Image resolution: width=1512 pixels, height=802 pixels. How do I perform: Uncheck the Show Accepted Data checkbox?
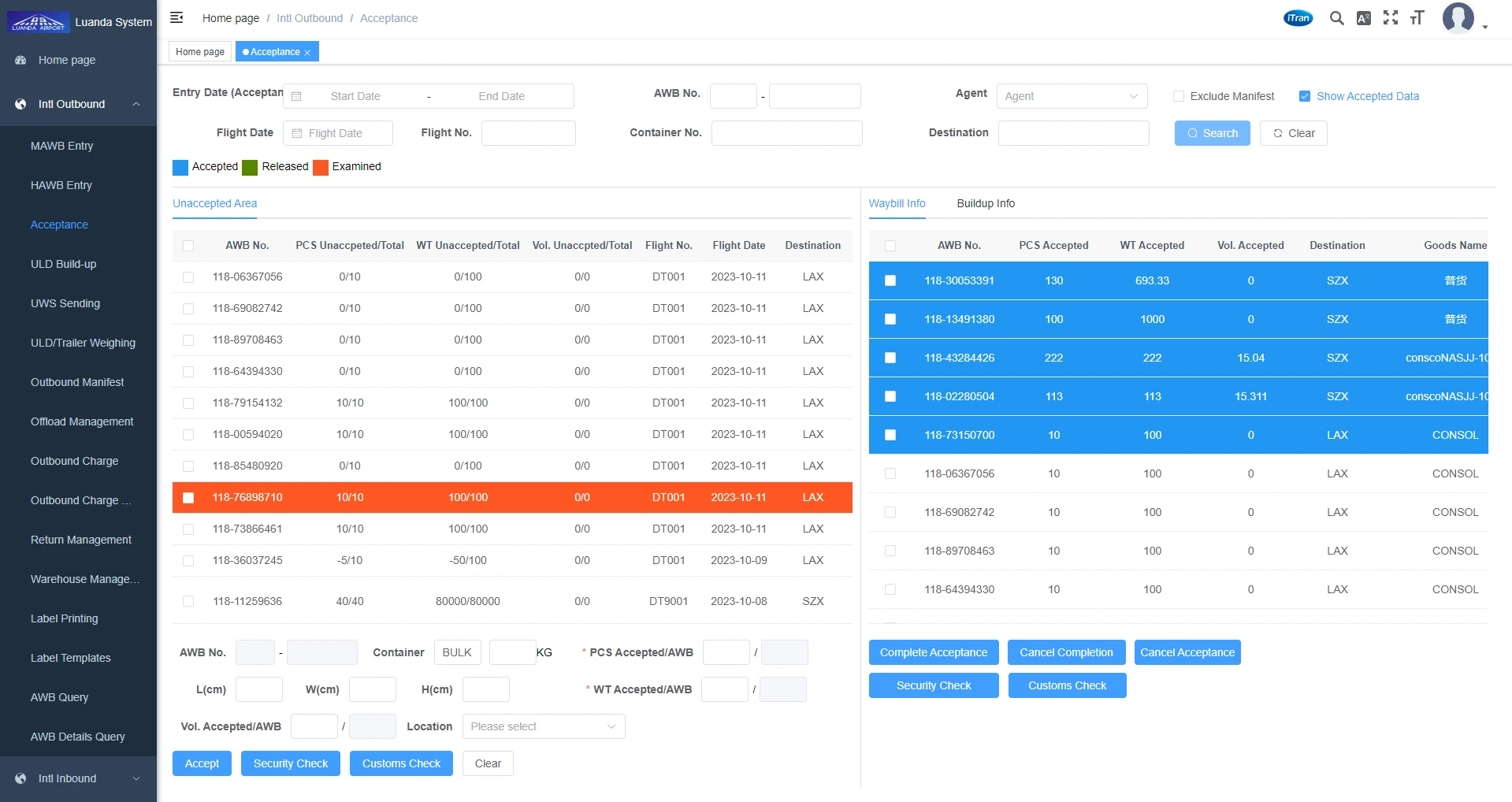coord(1305,96)
